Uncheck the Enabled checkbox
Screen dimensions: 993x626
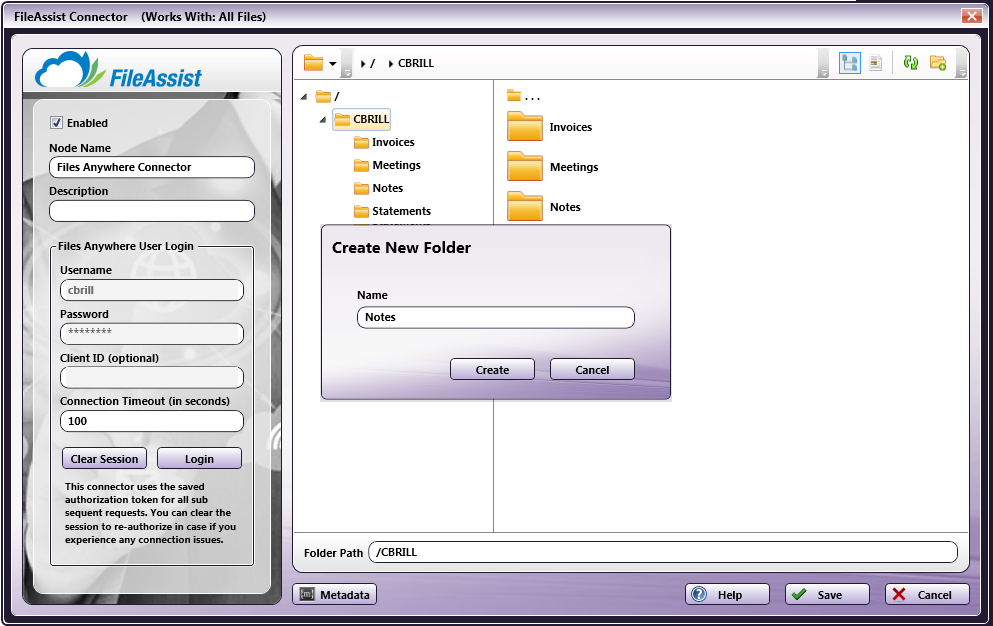[57, 123]
